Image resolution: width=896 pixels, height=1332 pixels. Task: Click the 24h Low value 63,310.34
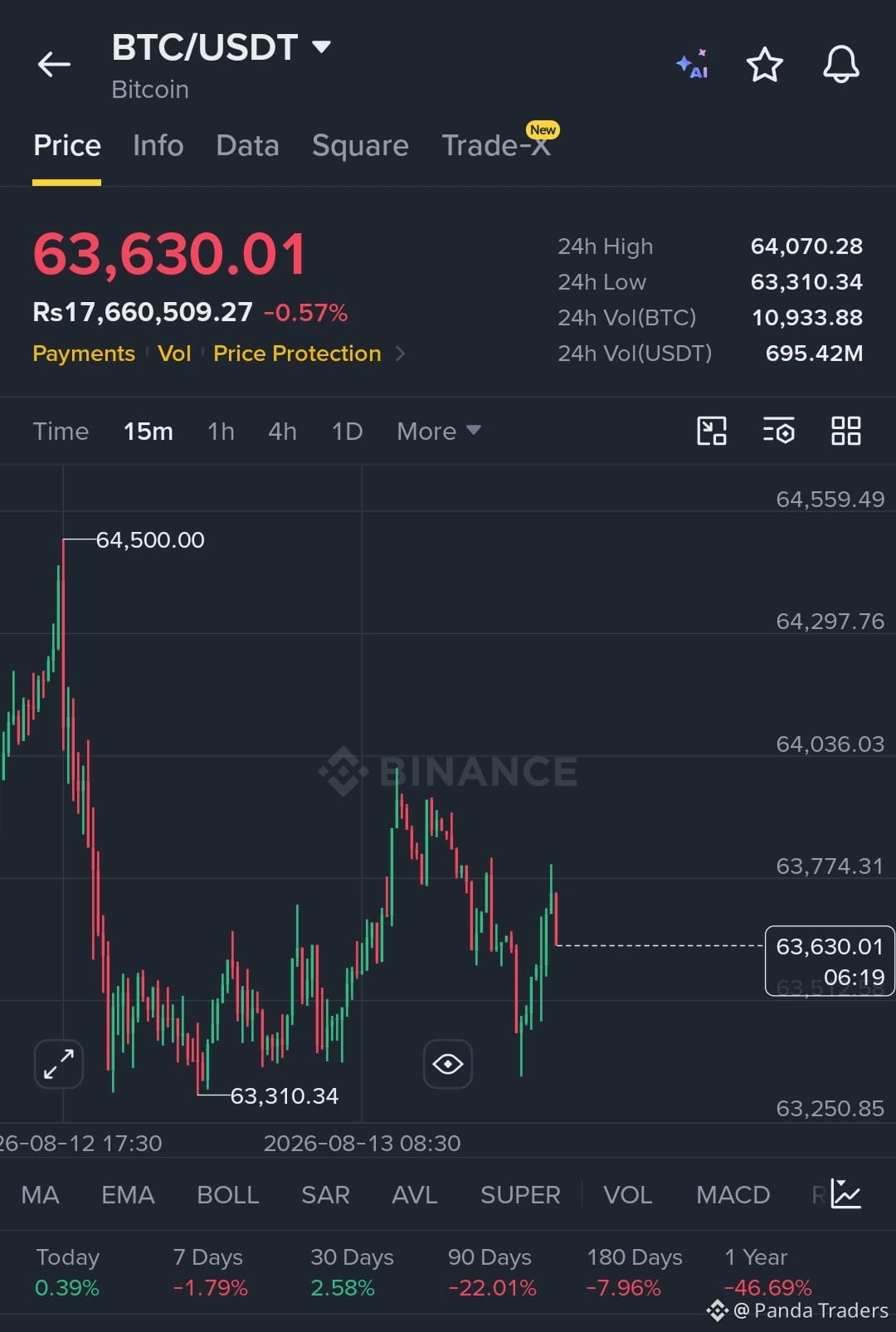tap(806, 282)
